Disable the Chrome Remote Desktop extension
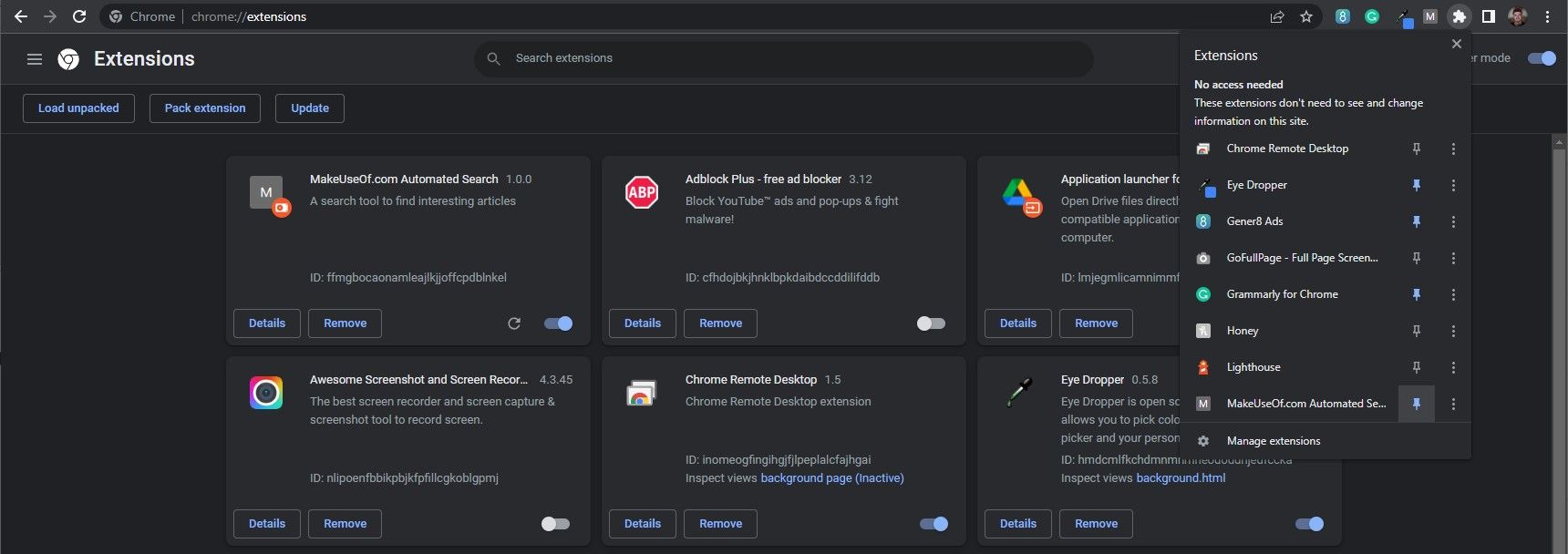Screen dimensions: 1568x554 point(934,524)
